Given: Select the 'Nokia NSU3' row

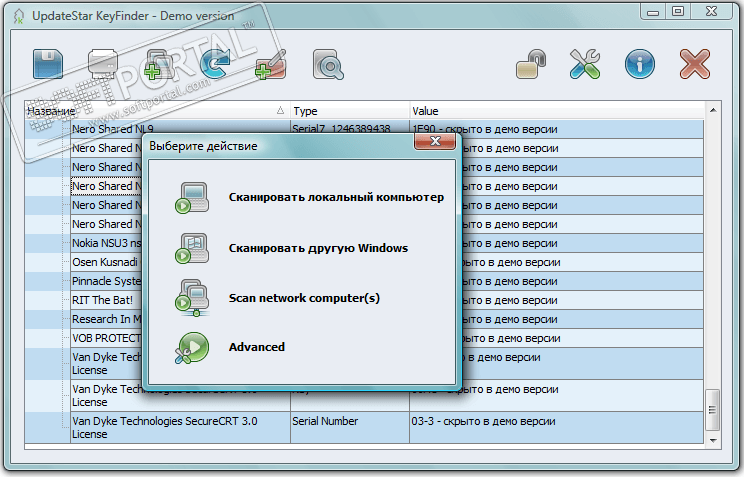Looking at the screenshot, I should (107, 243).
